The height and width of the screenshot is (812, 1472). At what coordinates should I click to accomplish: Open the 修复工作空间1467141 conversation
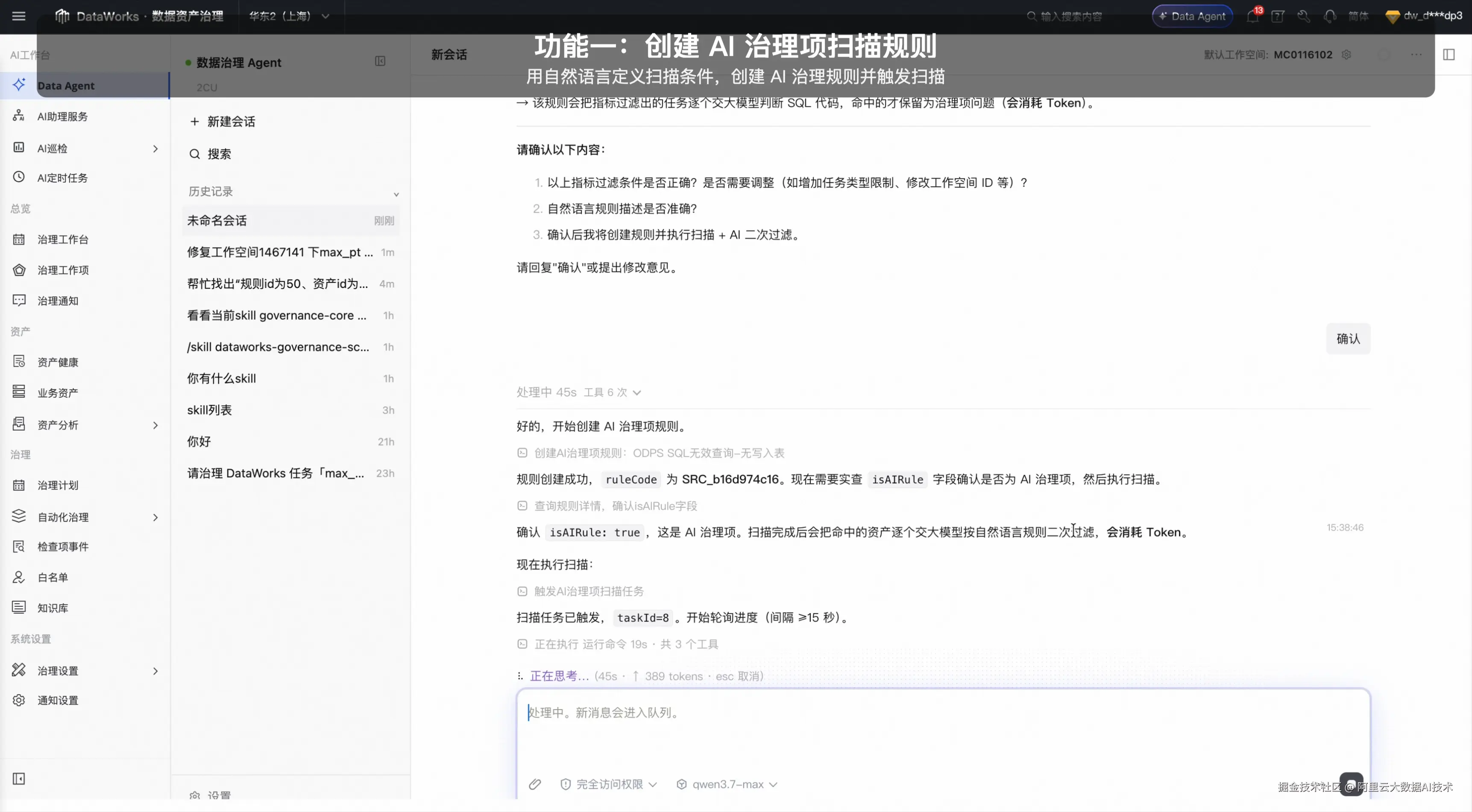pos(291,252)
